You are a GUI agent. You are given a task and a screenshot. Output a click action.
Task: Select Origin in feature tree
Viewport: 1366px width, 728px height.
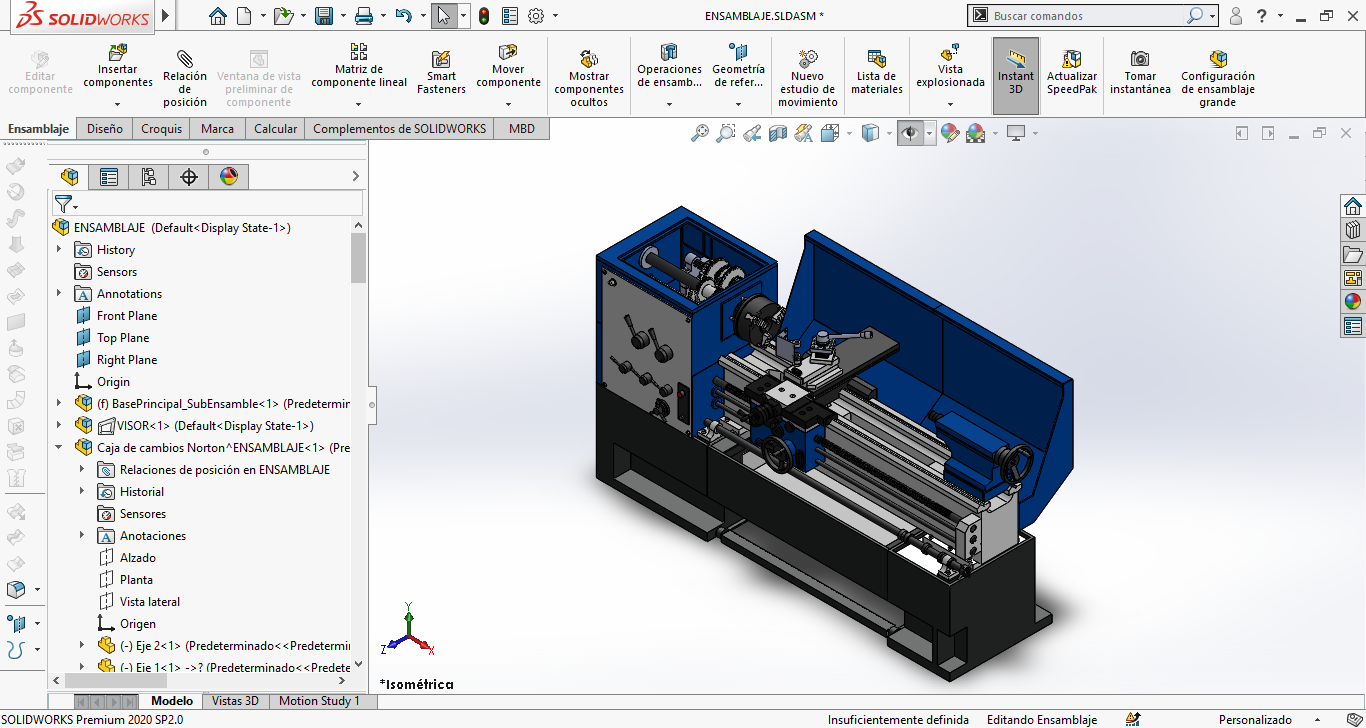(x=113, y=381)
